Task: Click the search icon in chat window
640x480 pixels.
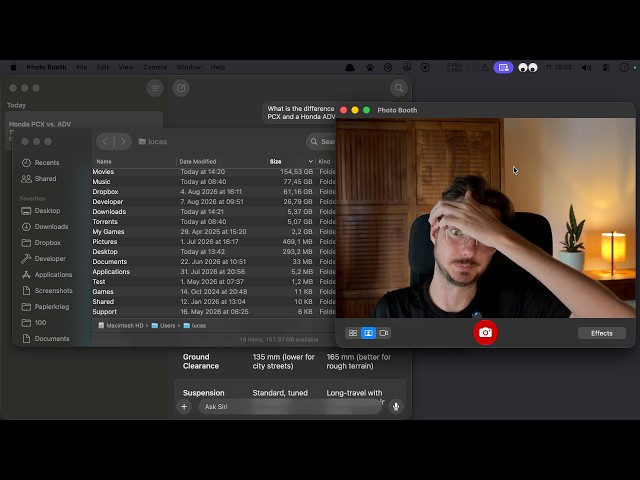Action: (399, 88)
